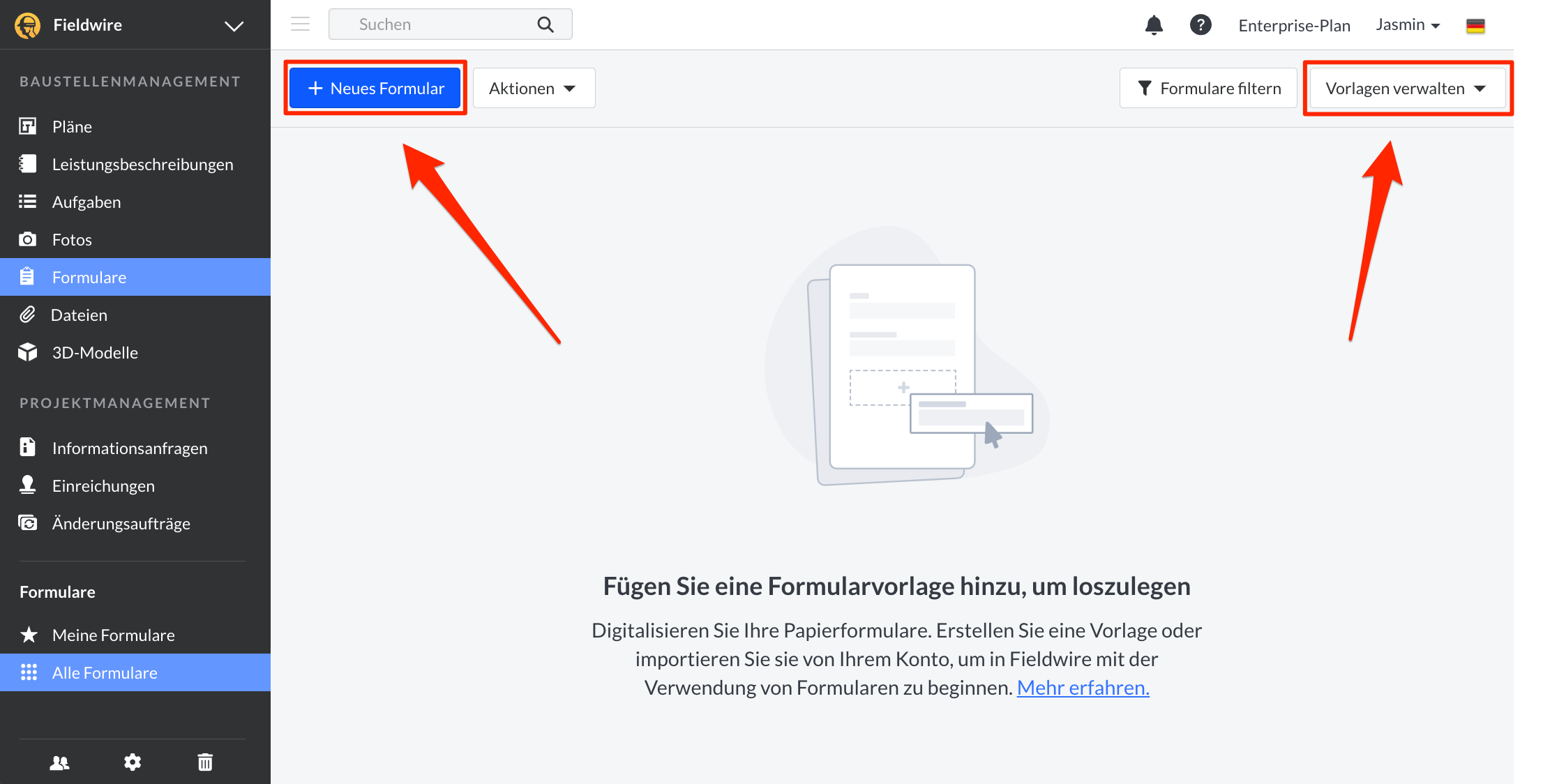View the Fotos section
This screenshot has height=784, width=1543.
[71, 239]
